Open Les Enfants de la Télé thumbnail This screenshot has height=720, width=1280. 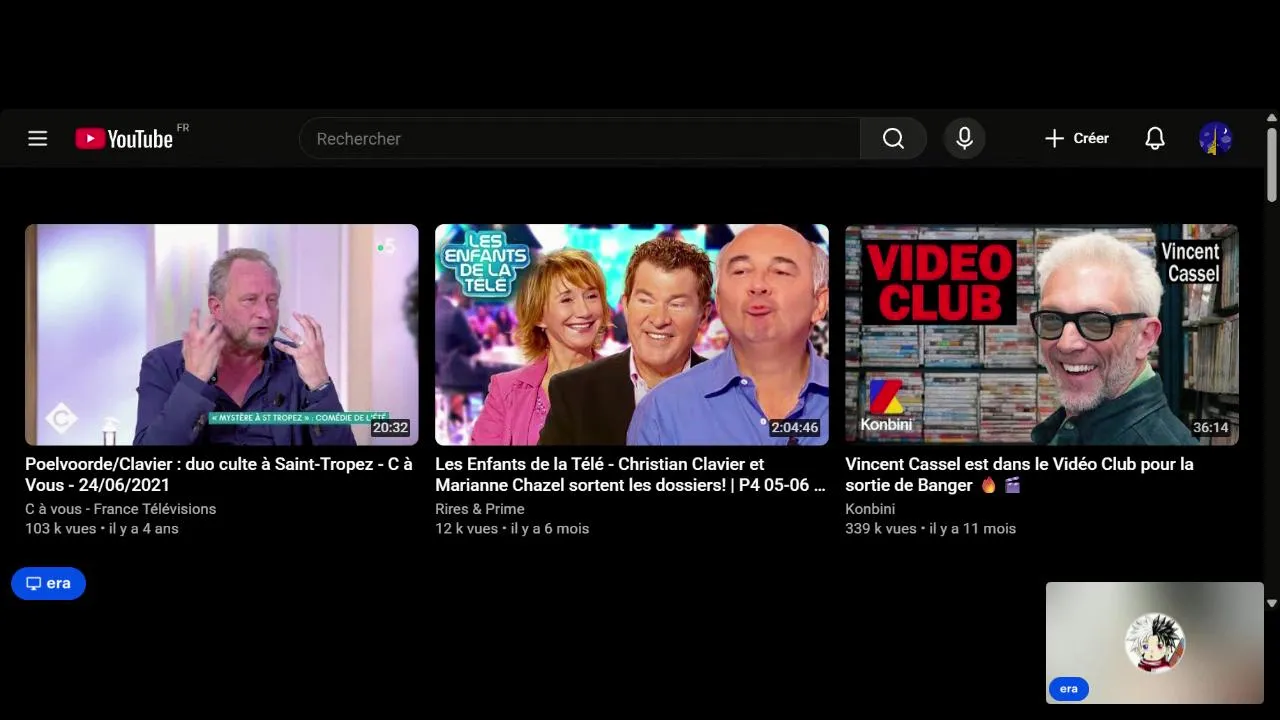coord(632,335)
